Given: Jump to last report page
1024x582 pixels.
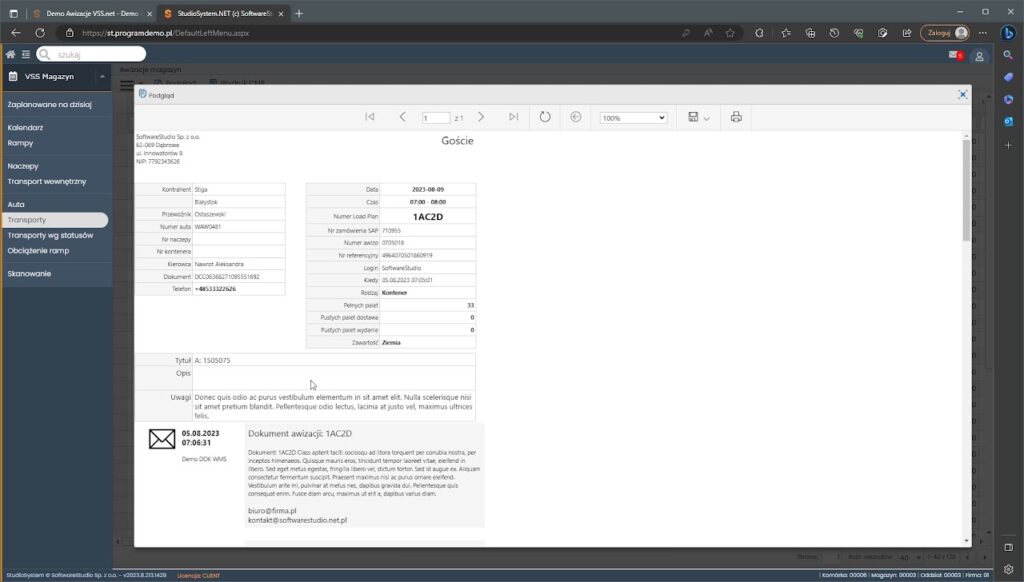Looking at the screenshot, I should [x=513, y=117].
